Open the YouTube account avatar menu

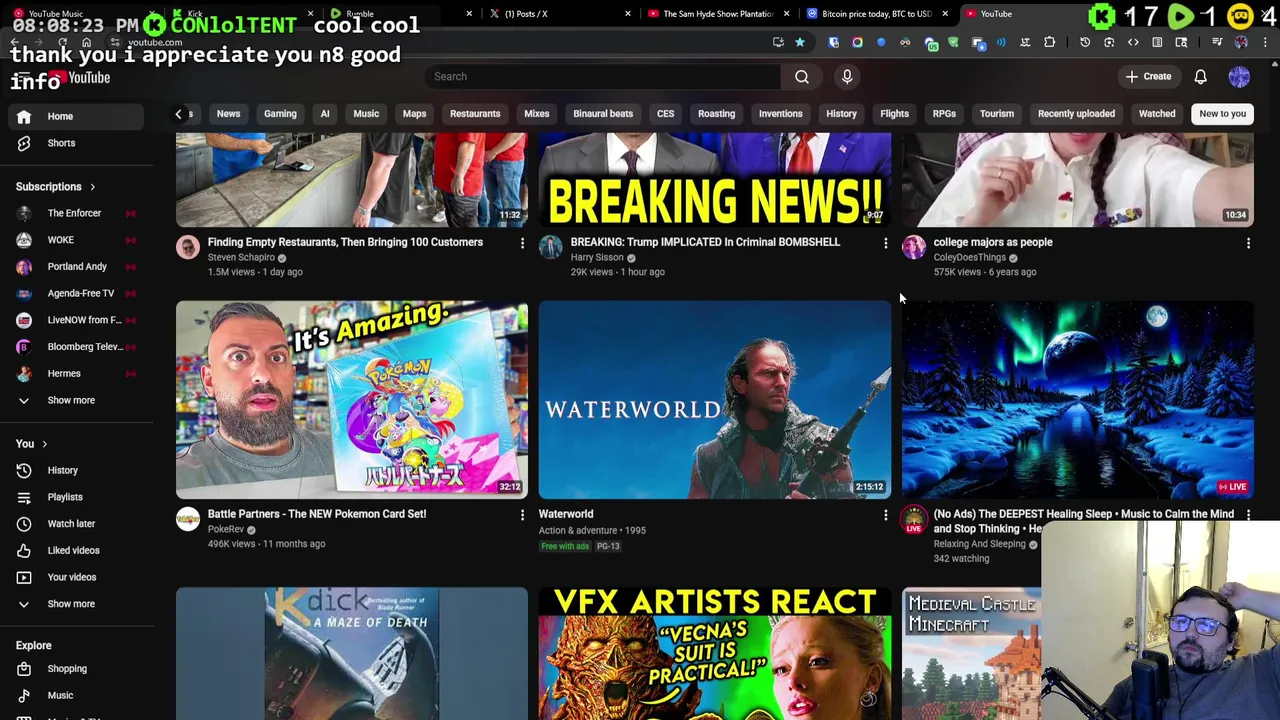tap(1239, 76)
